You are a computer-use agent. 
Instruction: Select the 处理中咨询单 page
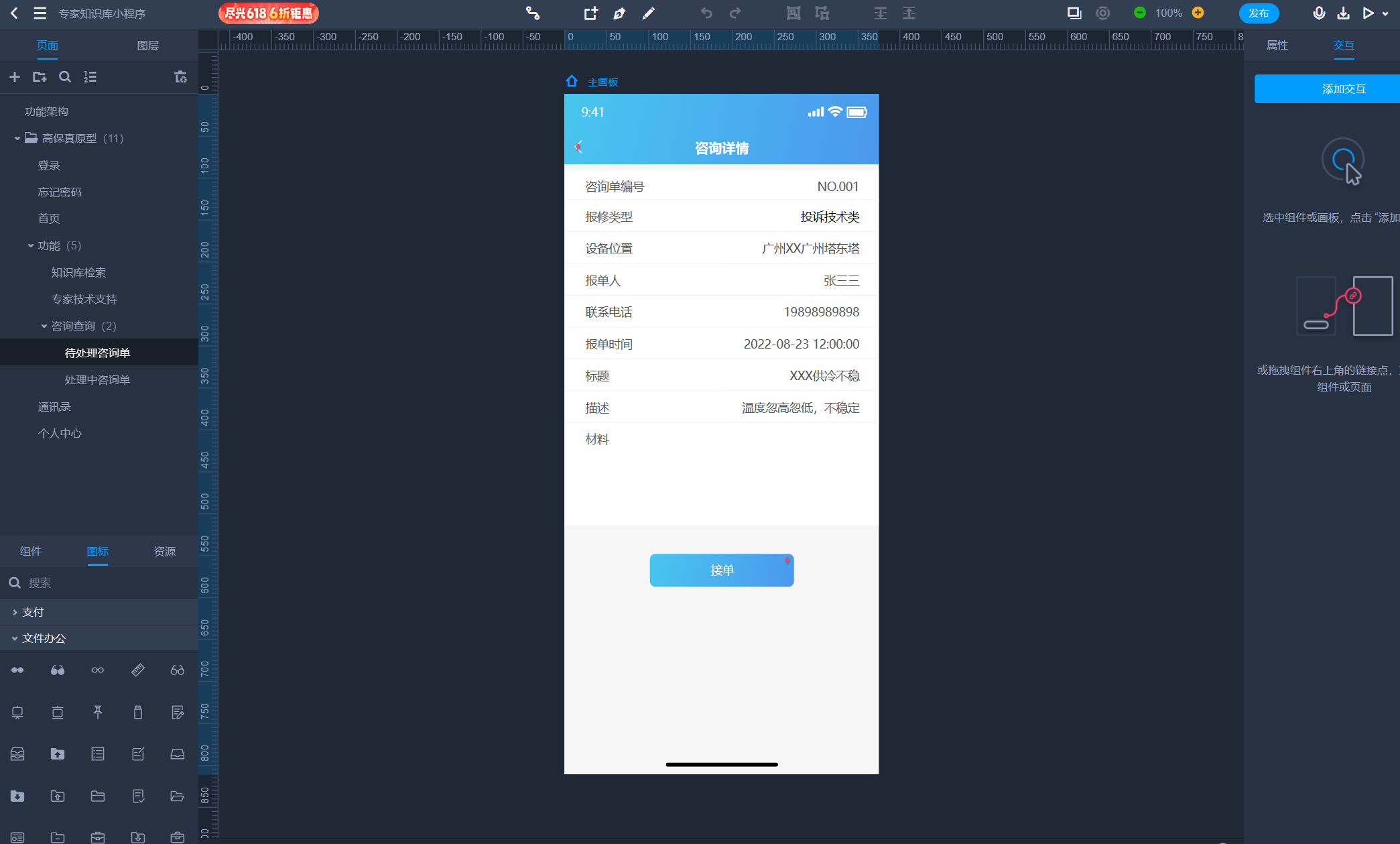point(99,379)
